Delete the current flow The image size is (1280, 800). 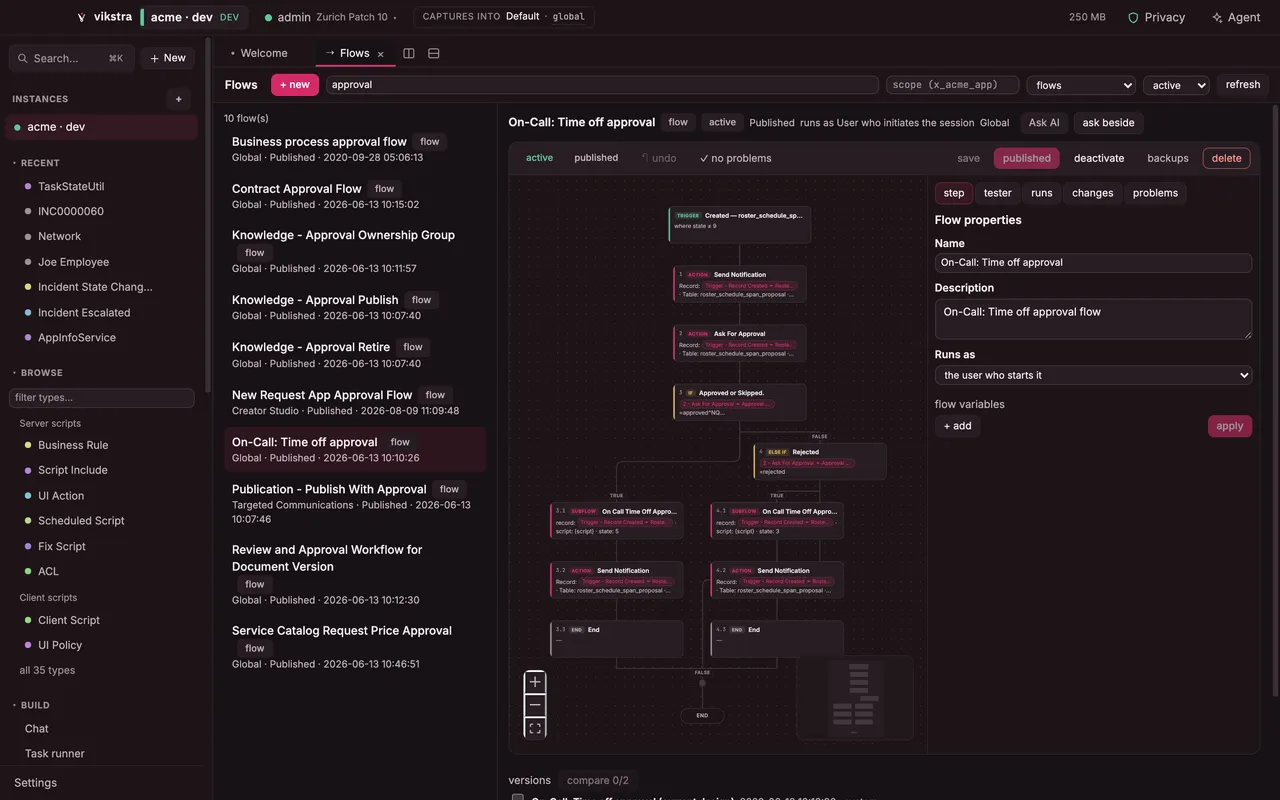pyautogui.click(x=1226, y=158)
